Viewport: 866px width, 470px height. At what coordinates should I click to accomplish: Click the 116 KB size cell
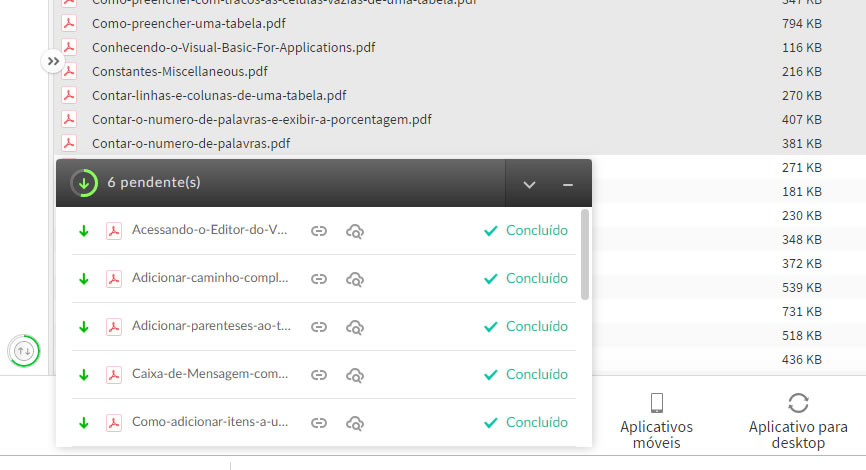[801, 47]
